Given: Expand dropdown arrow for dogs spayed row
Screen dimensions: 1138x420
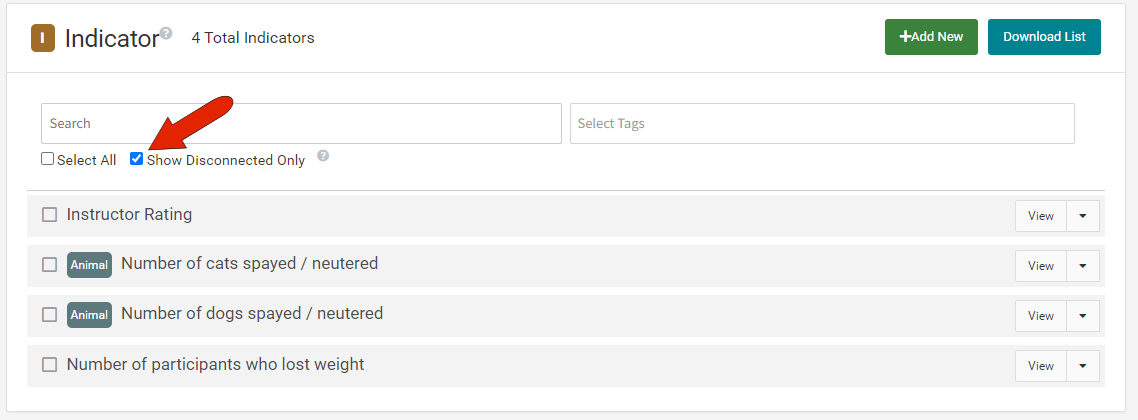Looking at the screenshot, I should pos(1083,316).
